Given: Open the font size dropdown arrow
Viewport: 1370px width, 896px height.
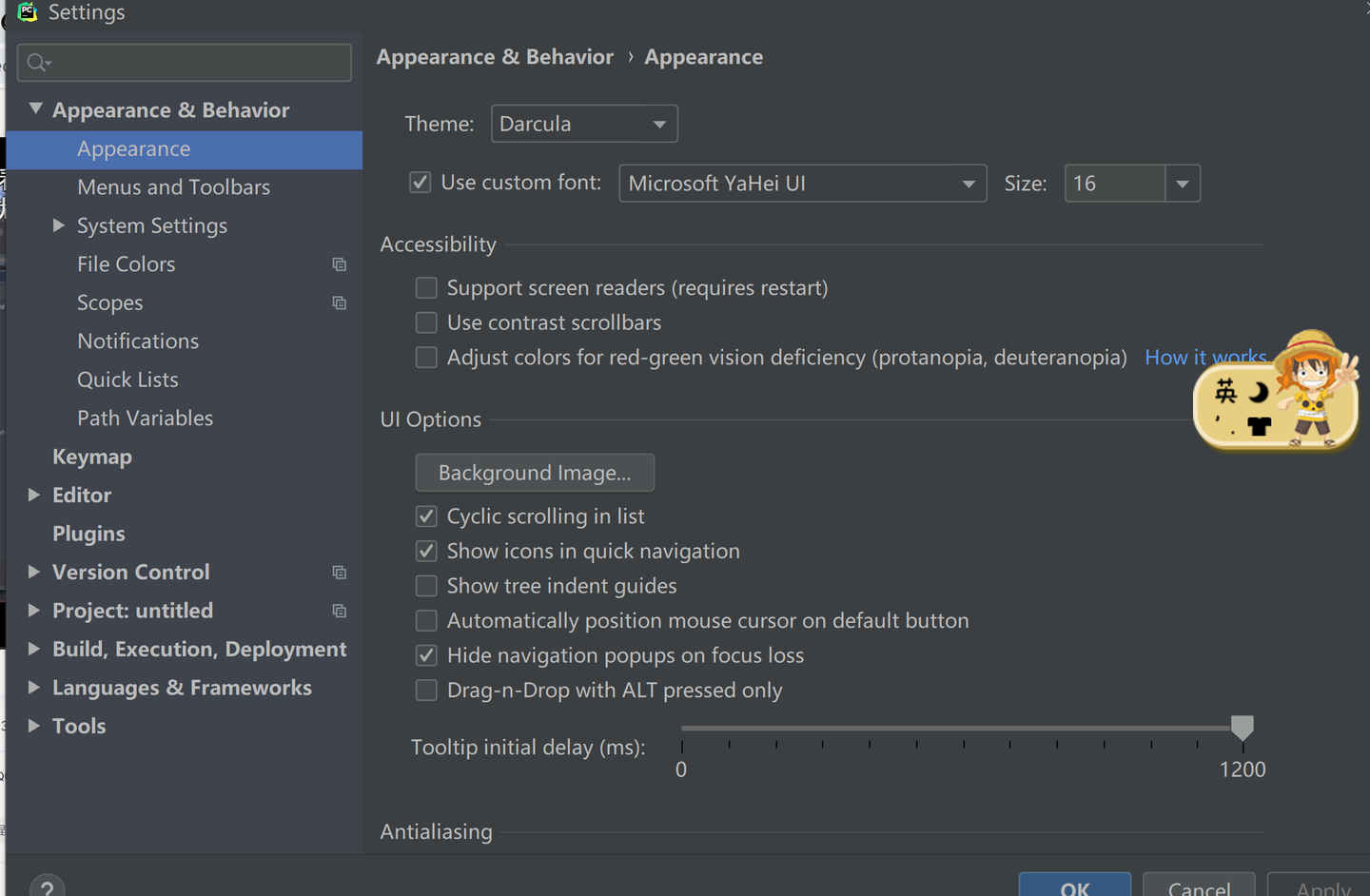Looking at the screenshot, I should 1183,184.
